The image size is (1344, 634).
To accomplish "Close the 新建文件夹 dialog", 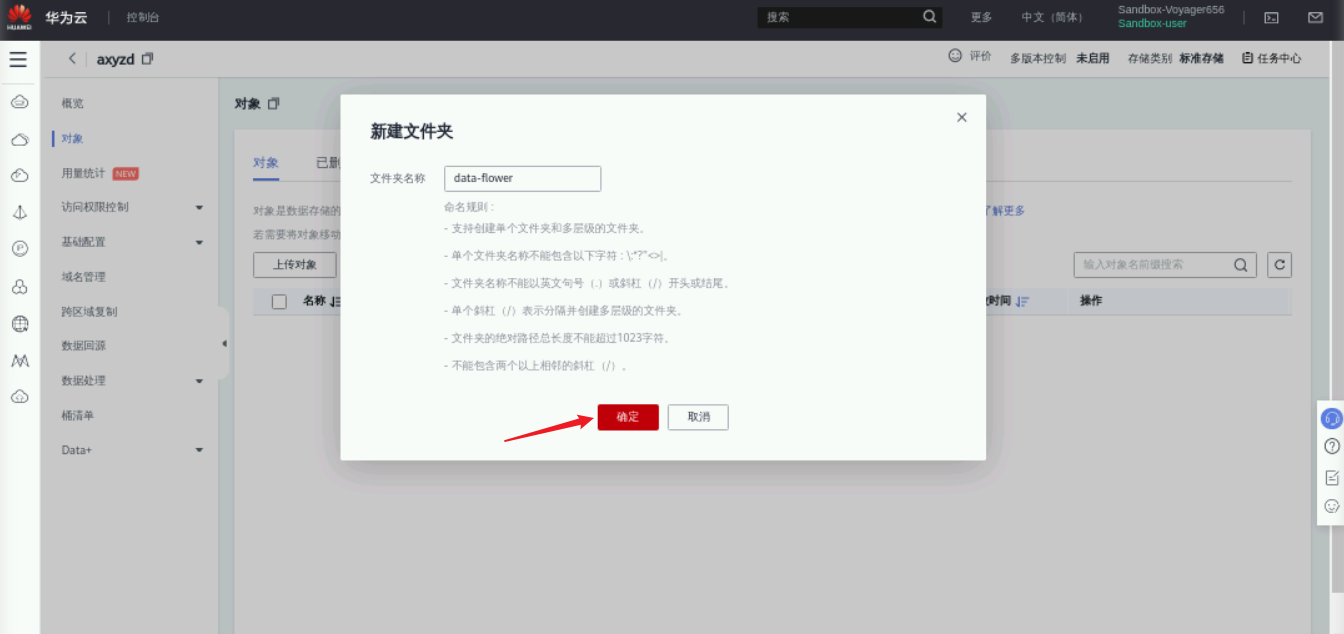I will pos(962,117).
